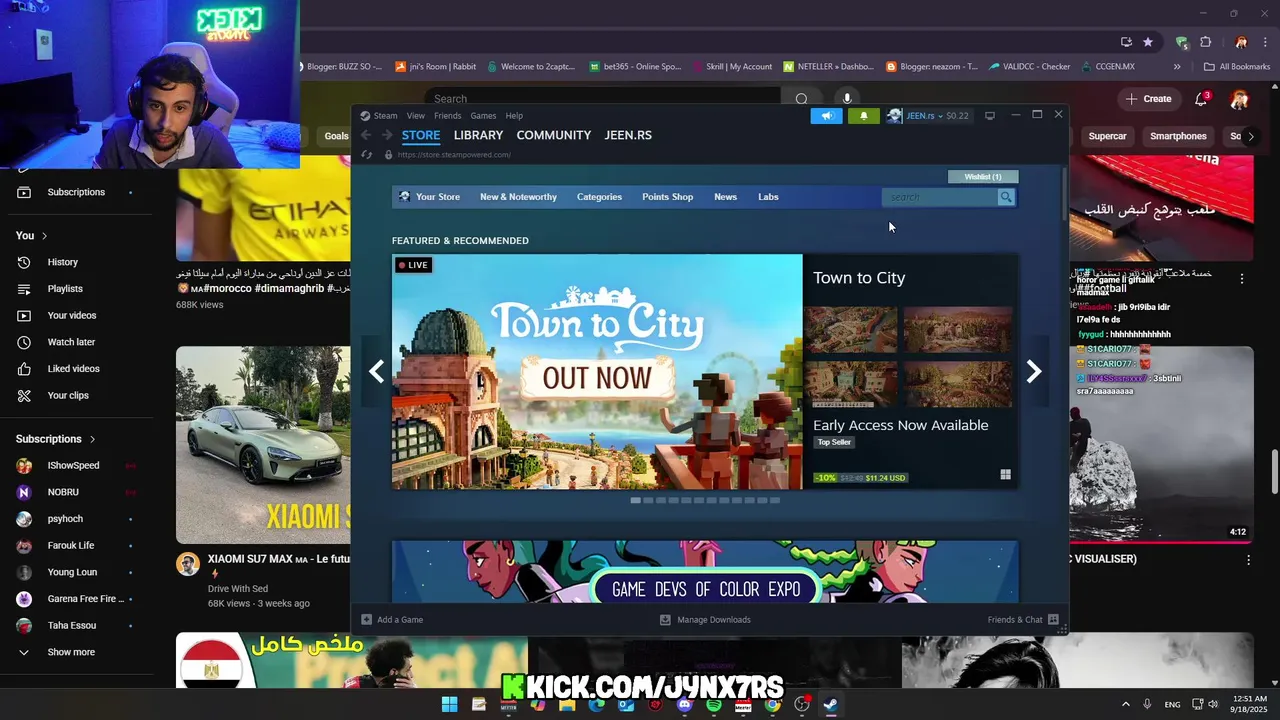Click the YouTube search box
This screenshot has width=1280, height=720.
[x=602, y=99]
